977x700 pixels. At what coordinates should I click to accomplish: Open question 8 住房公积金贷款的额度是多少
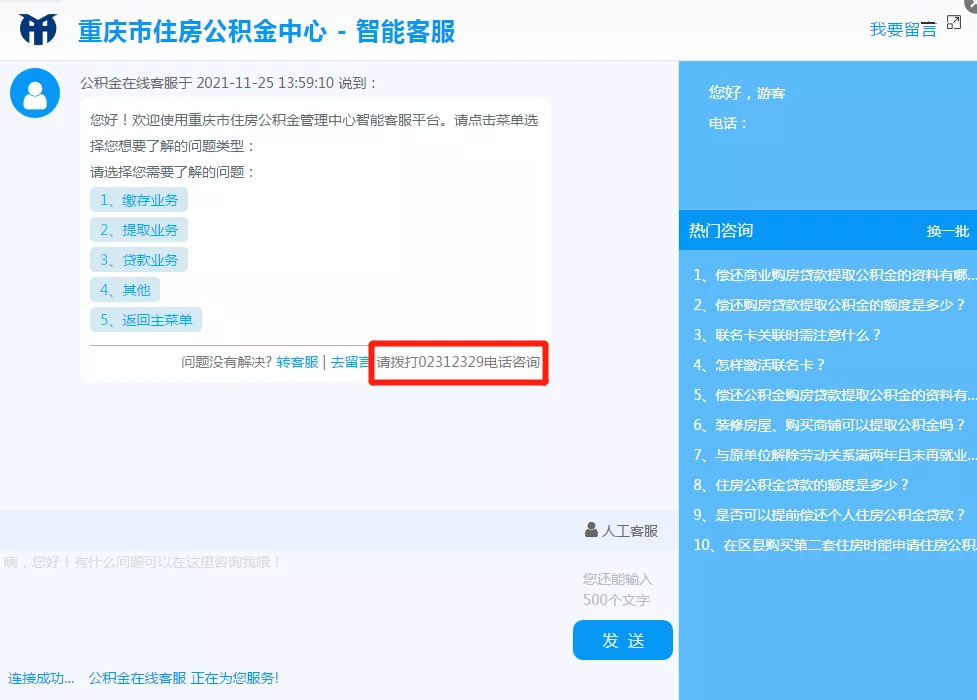point(801,485)
